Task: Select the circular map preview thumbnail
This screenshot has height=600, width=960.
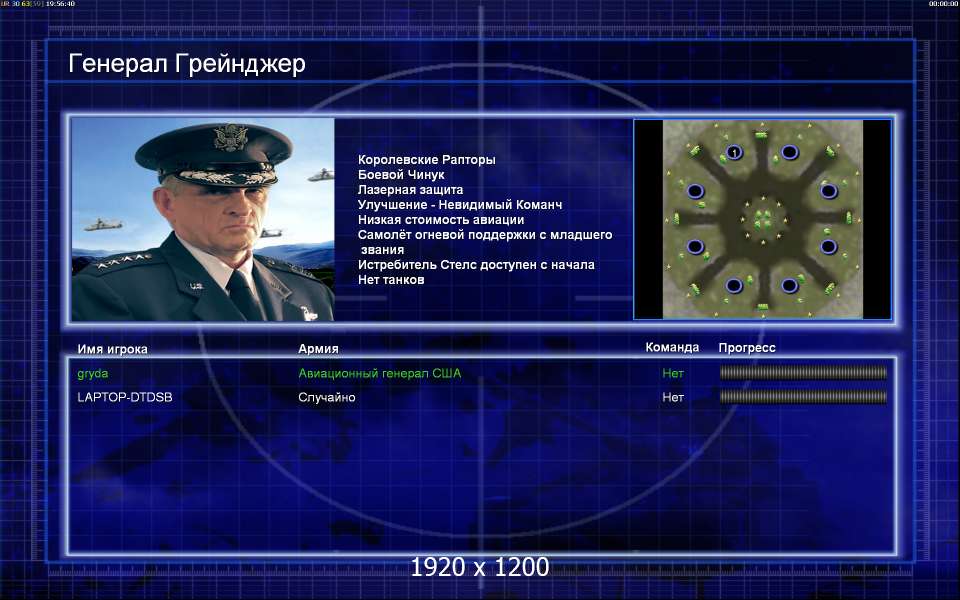Action: point(762,219)
